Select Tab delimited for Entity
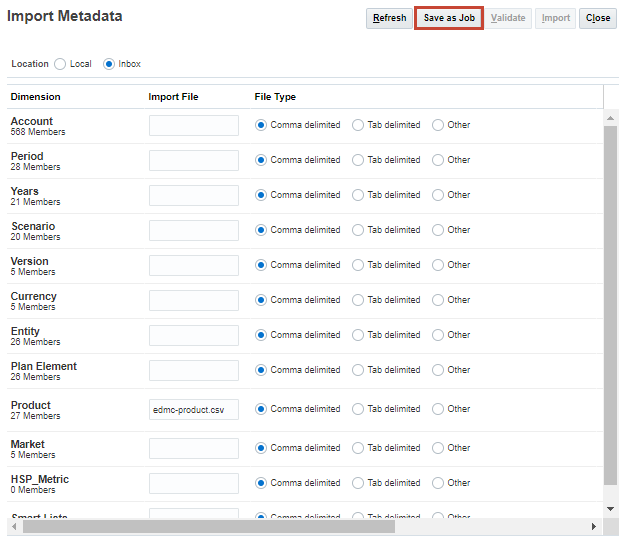This screenshot has width=626, height=543. pyautogui.click(x=358, y=335)
